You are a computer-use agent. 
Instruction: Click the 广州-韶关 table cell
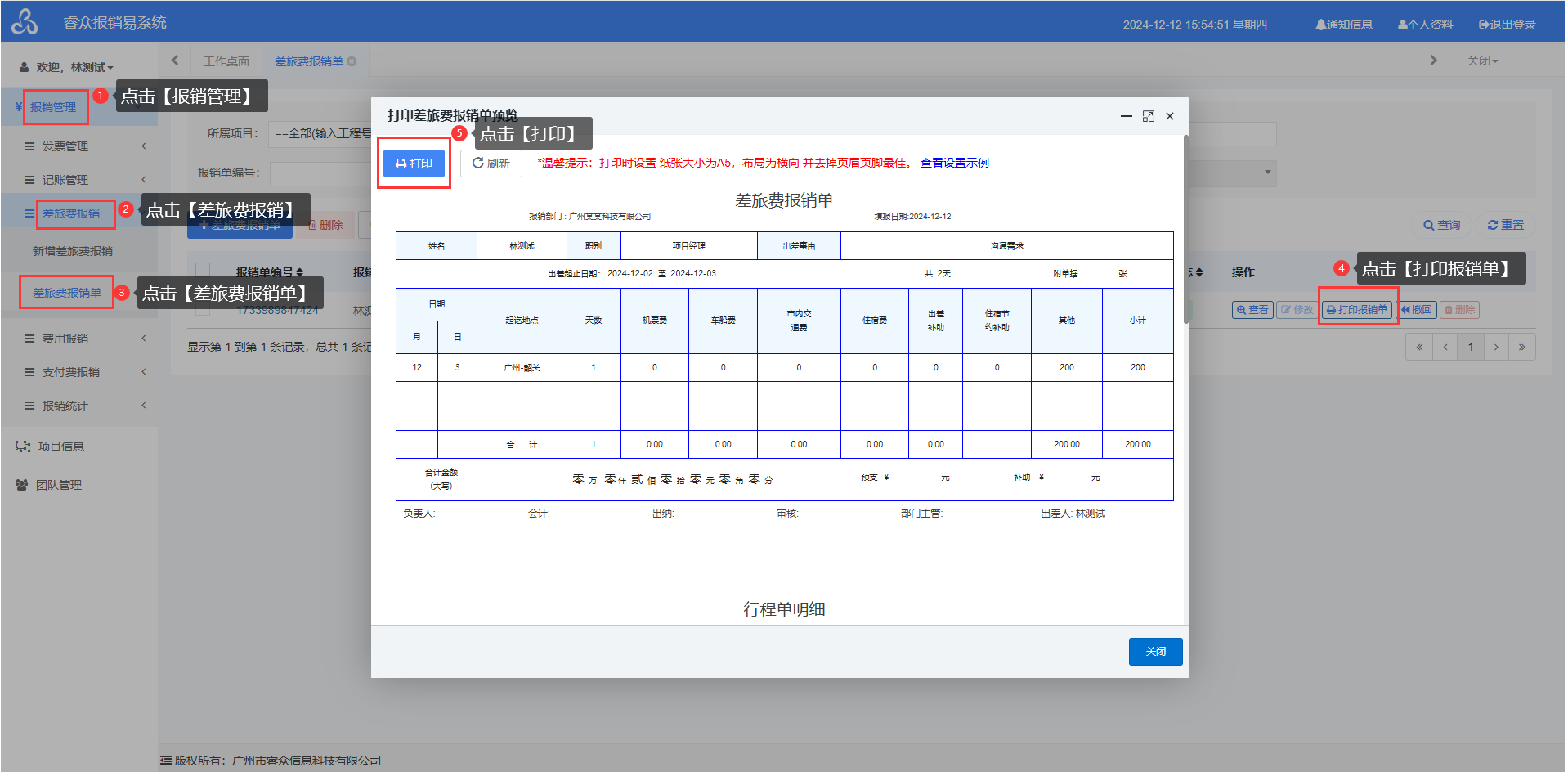point(522,367)
